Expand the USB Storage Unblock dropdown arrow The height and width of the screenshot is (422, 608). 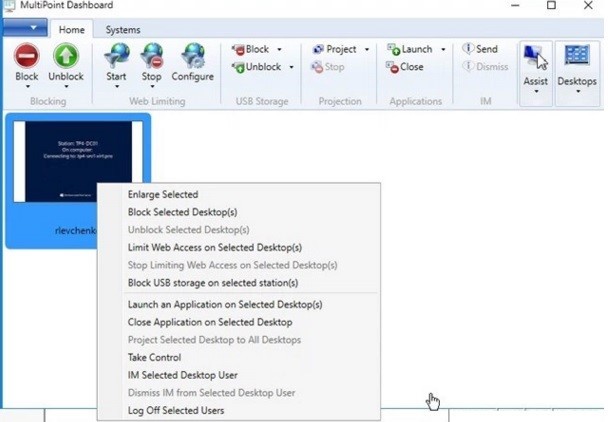click(x=291, y=67)
